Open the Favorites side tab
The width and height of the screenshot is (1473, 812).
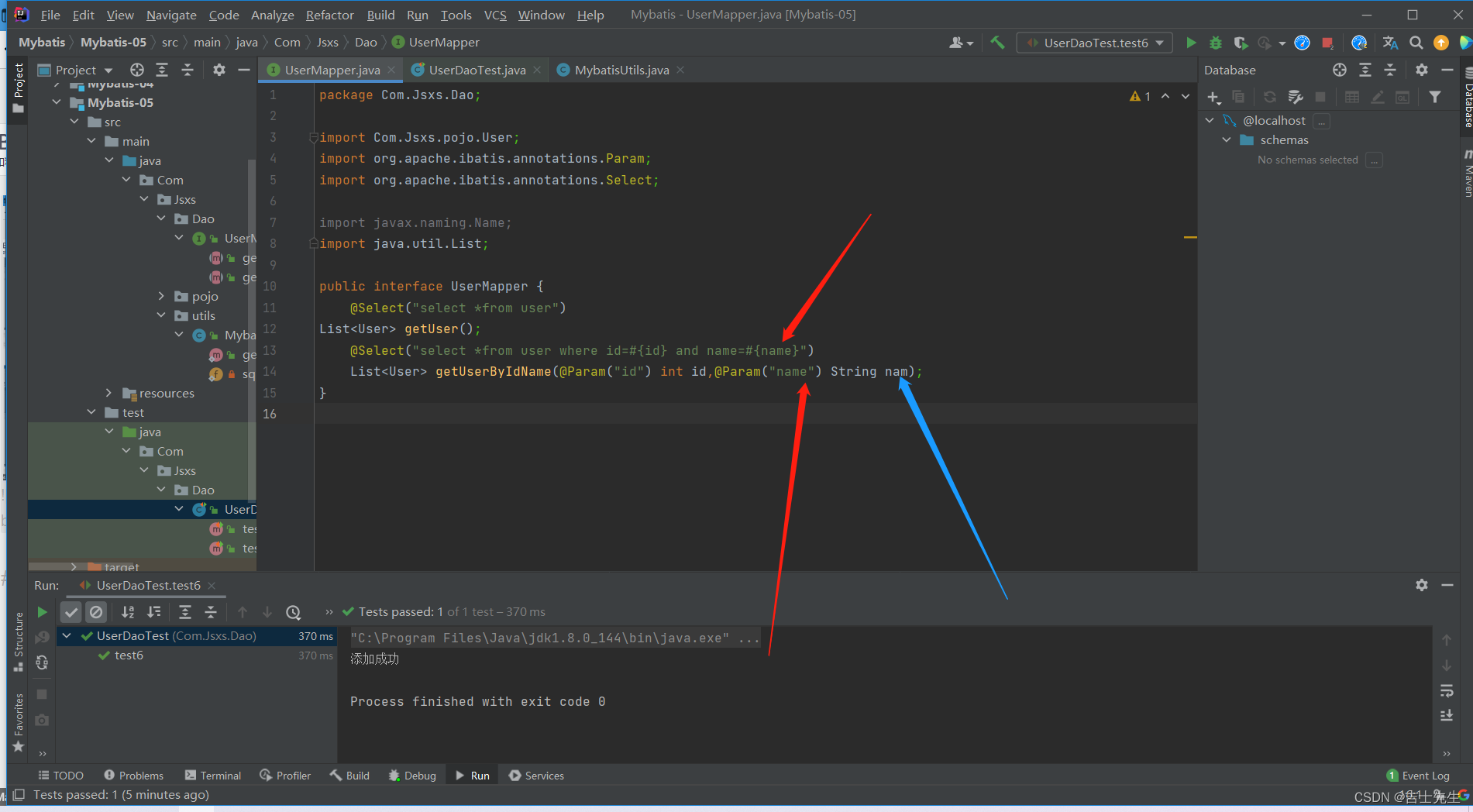[x=19, y=722]
